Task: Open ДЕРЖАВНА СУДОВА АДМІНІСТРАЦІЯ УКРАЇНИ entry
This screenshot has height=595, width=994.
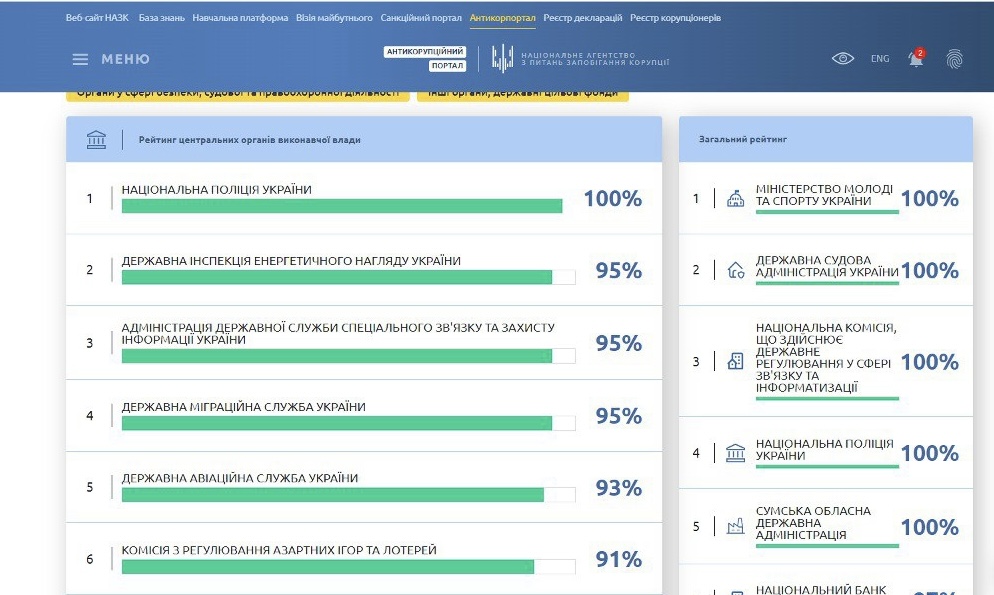Action: (x=827, y=266)
